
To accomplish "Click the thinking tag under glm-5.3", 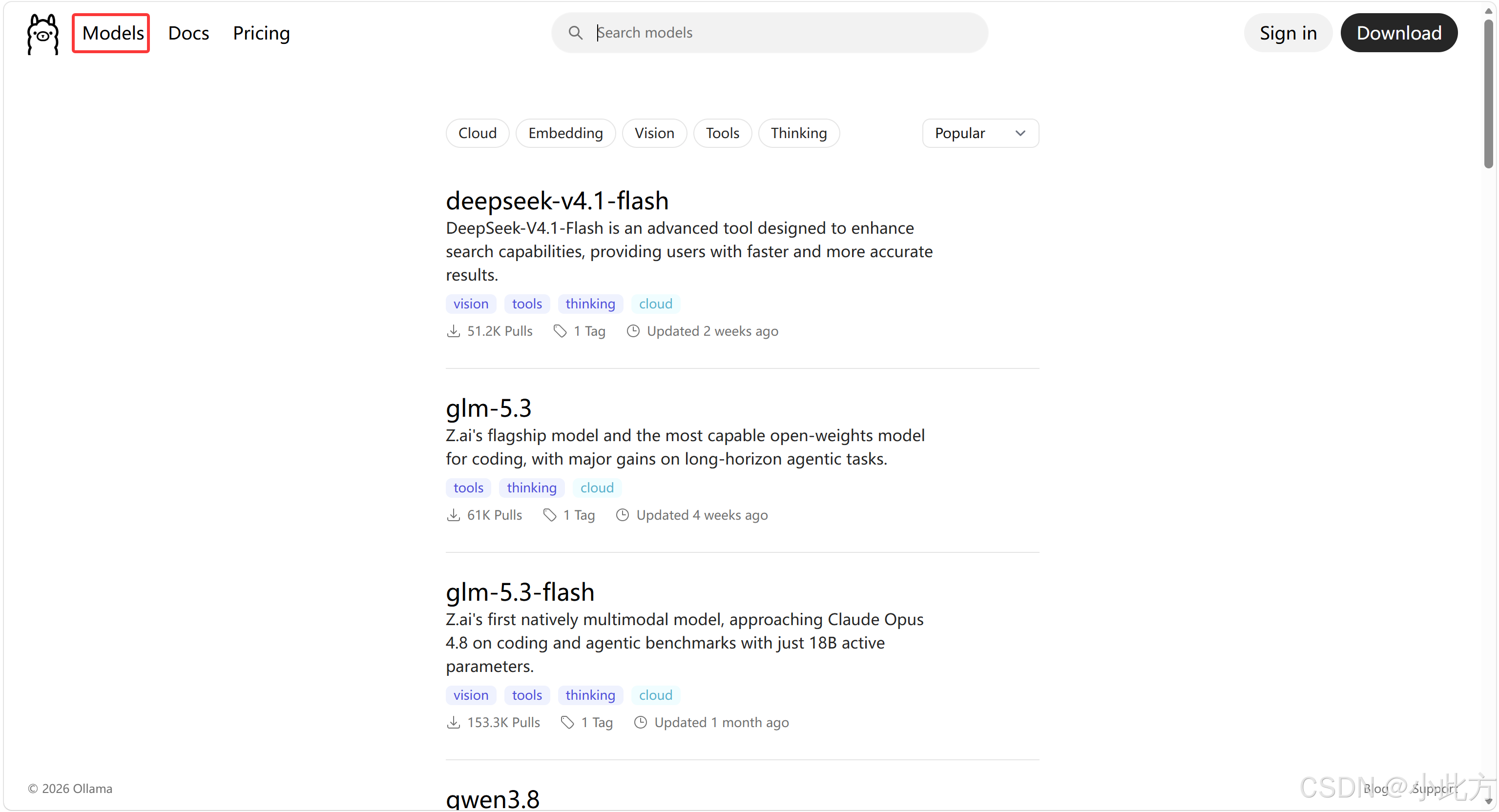I will (532, 487).
